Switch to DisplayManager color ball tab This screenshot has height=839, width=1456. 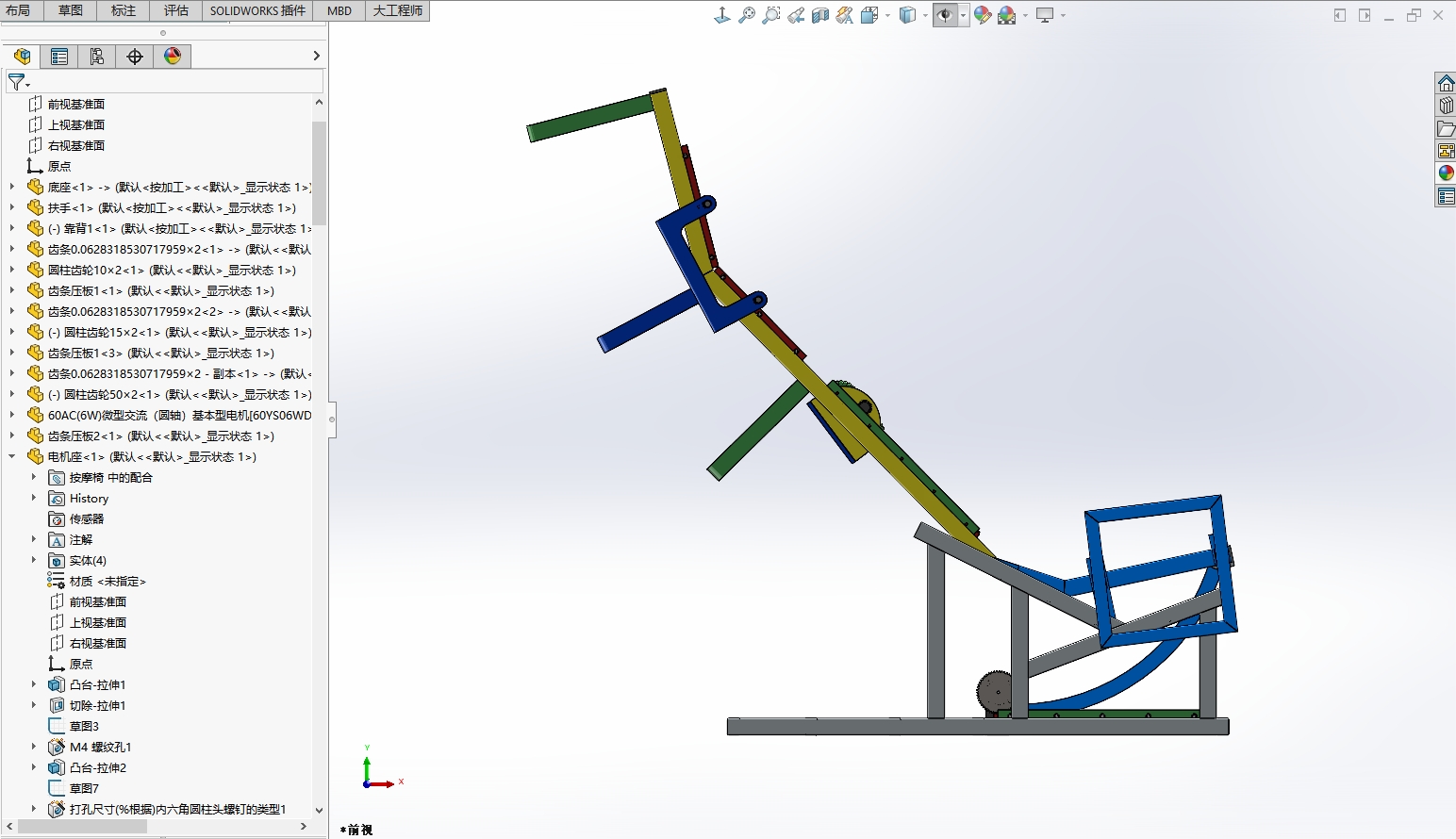point(173,57)
